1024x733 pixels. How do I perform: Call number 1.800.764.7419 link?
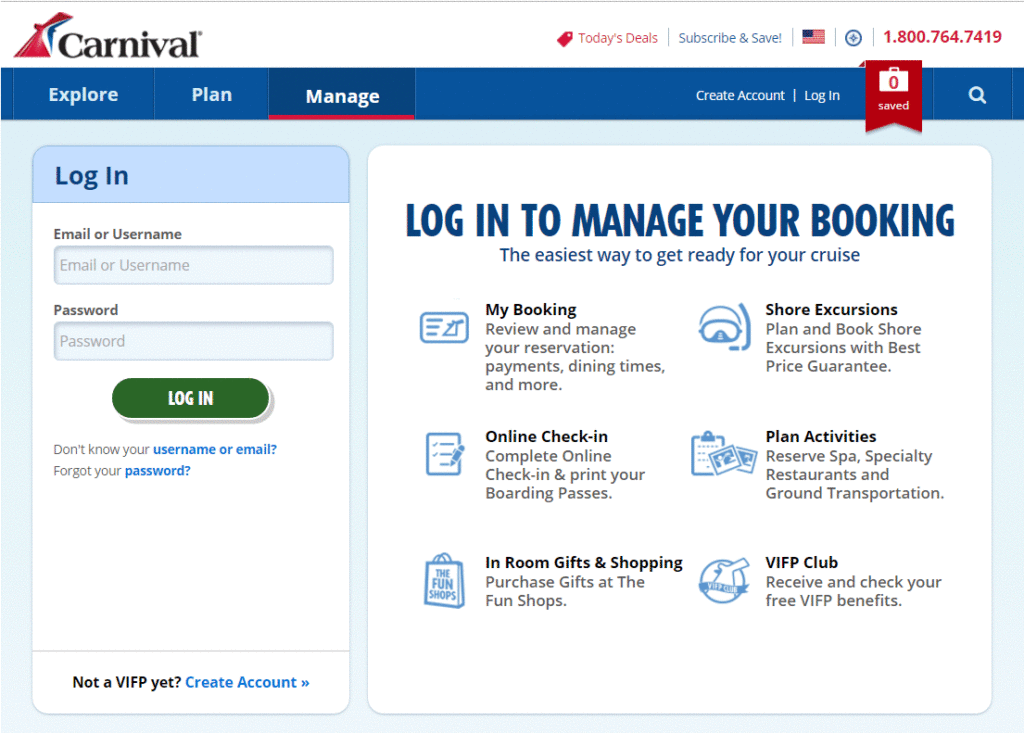point(942,37)
